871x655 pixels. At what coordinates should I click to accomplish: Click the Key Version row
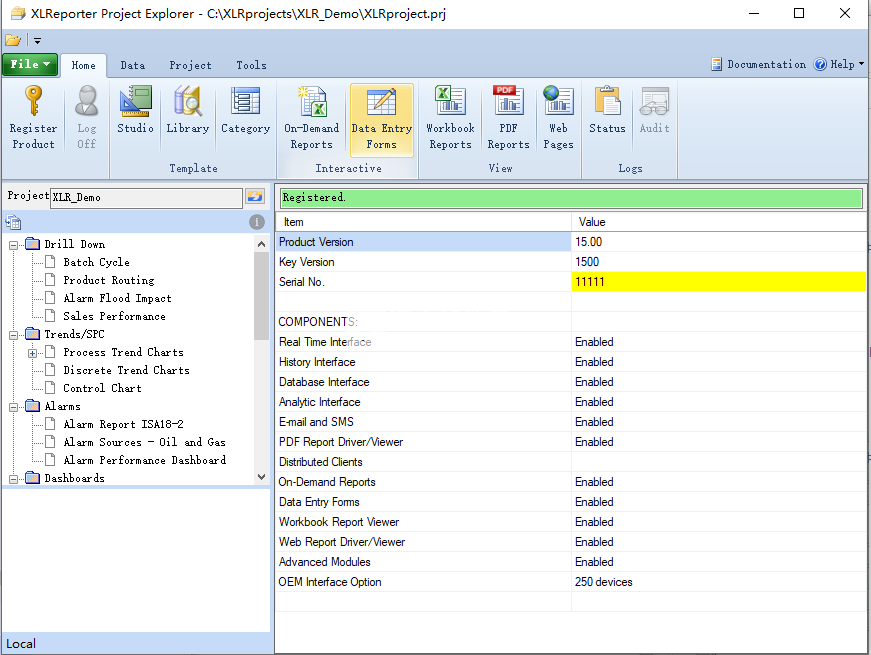[x=571, y=262]
